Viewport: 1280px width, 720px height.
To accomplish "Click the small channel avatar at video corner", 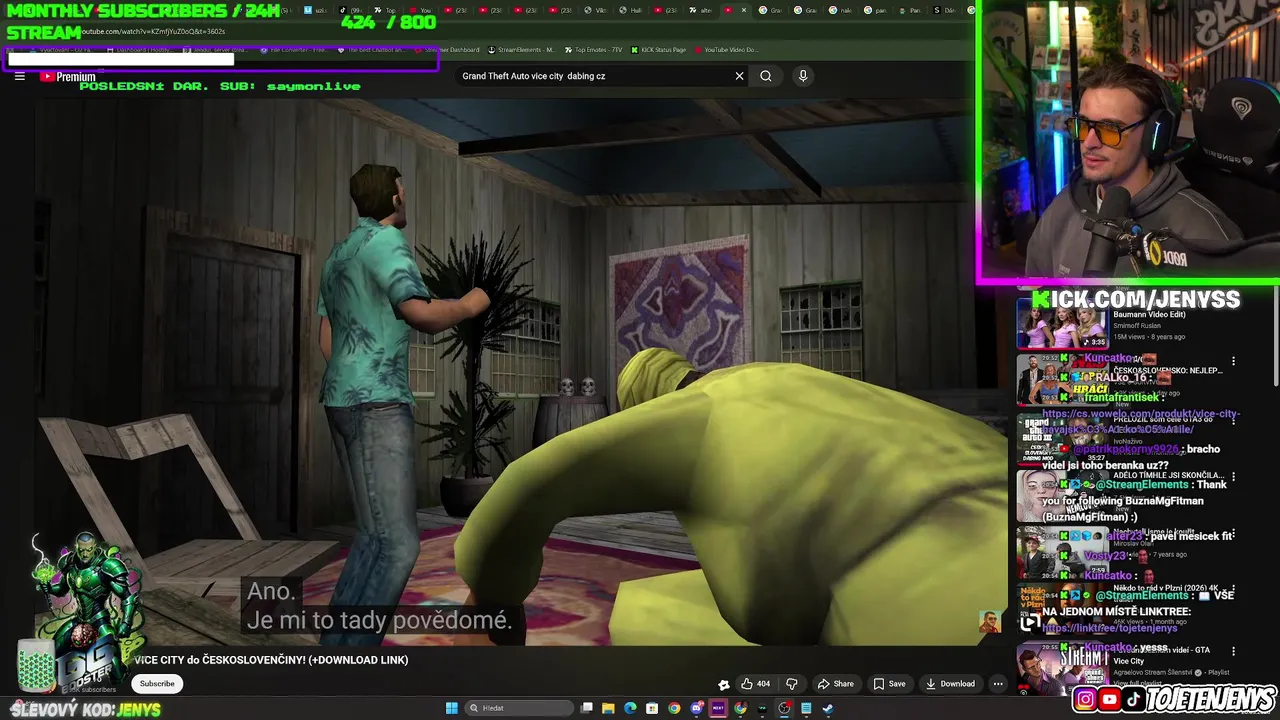I will tap(989, 622).
